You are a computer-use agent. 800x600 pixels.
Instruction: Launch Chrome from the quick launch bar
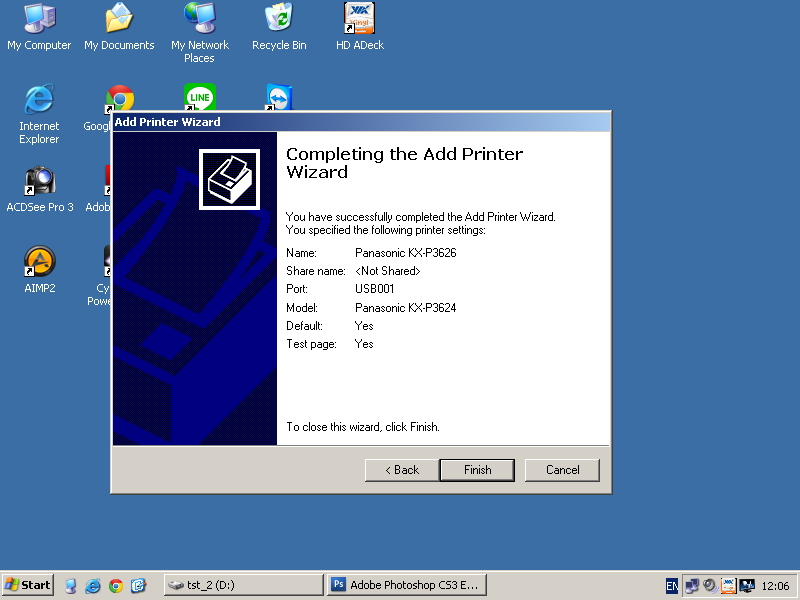[x=116, y=585]
